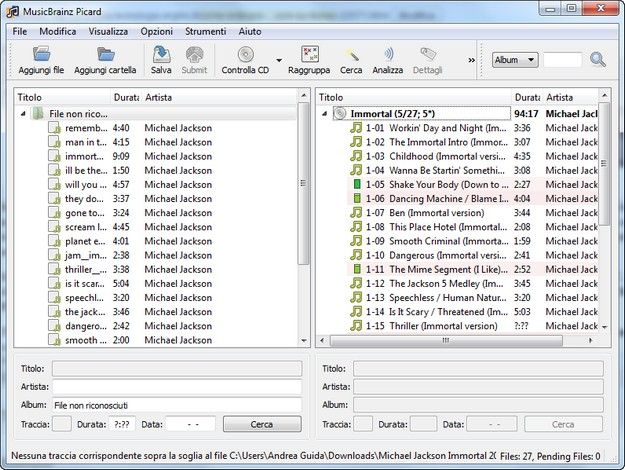Image resolution: width=625 pixels, height=470 pixels.
Task: Click right horizontal scrollbar right arrow
Action: point(590,340)
